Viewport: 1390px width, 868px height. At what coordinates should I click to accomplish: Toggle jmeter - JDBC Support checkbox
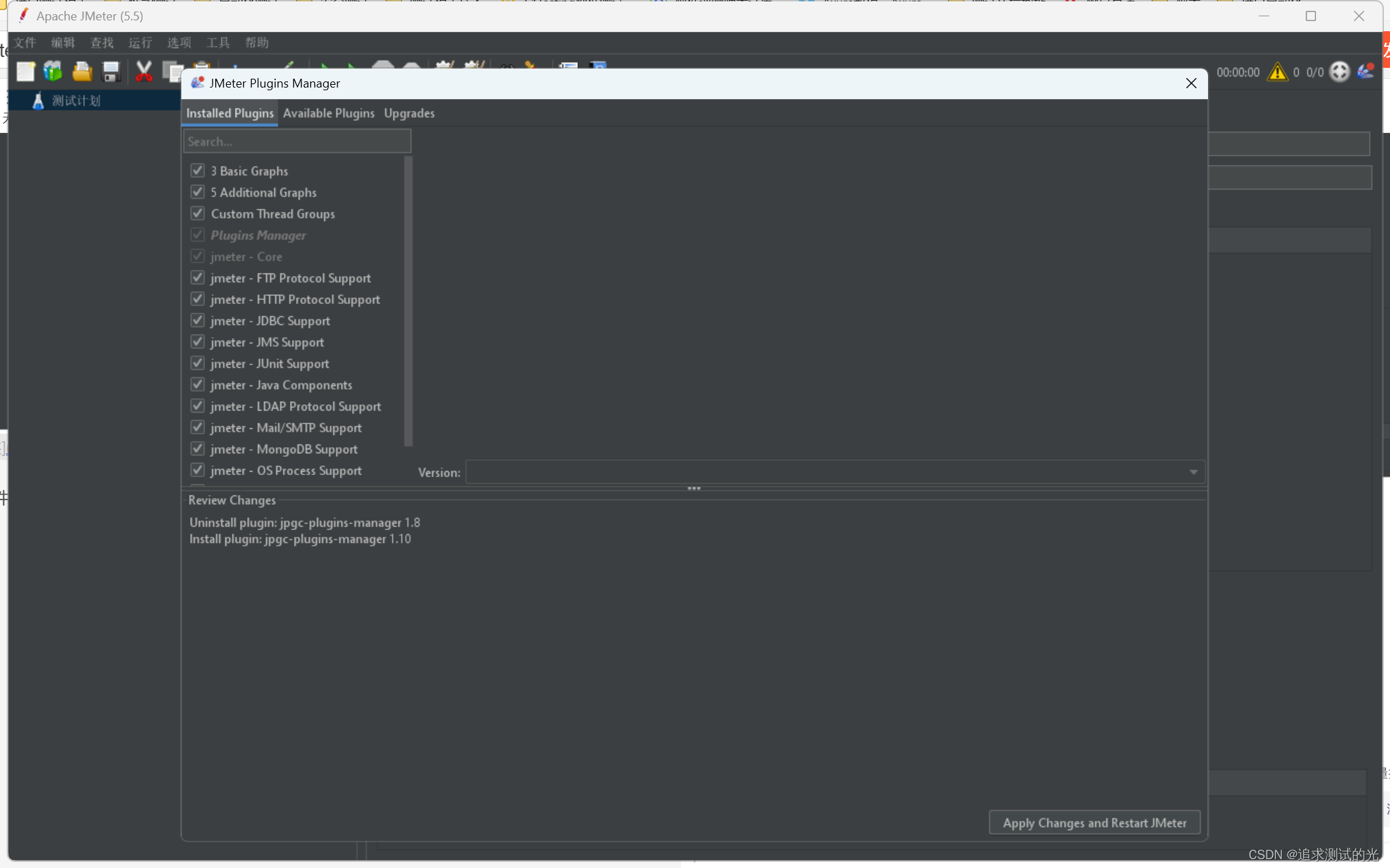tap(198, 320)
